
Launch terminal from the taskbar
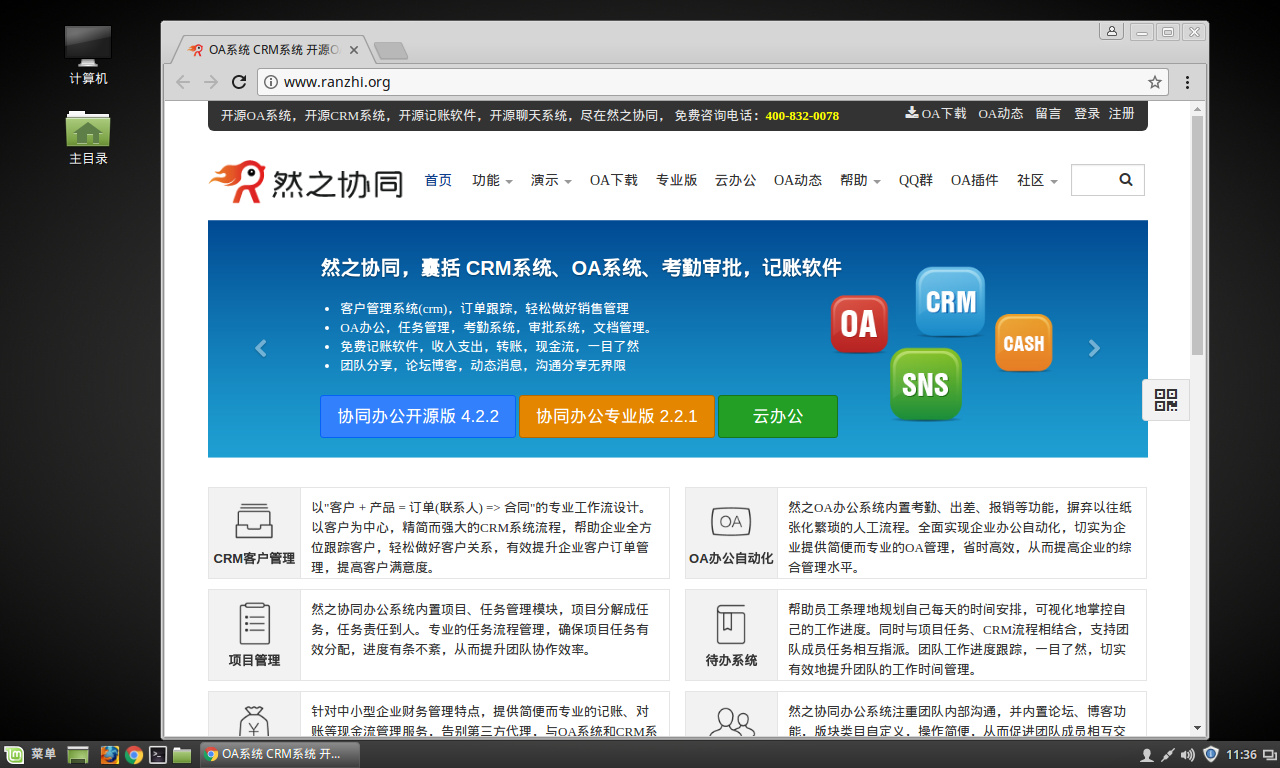pos(157,755)
